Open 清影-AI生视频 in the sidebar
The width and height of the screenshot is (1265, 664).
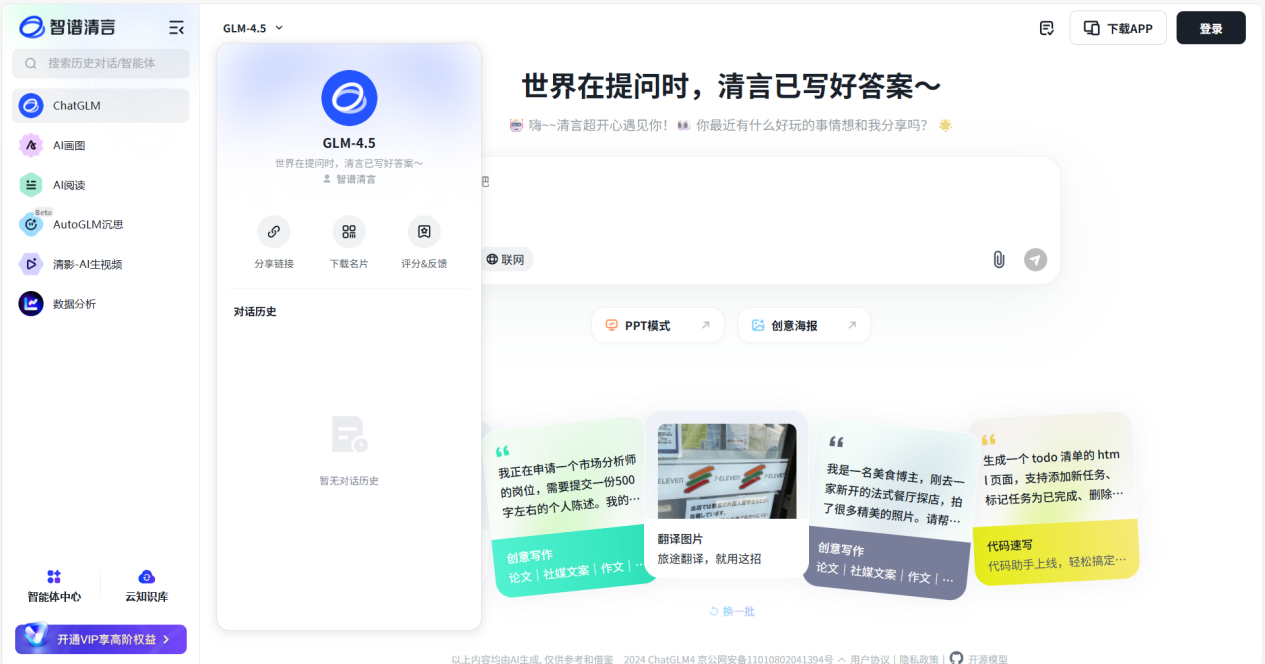pos(100,264)
